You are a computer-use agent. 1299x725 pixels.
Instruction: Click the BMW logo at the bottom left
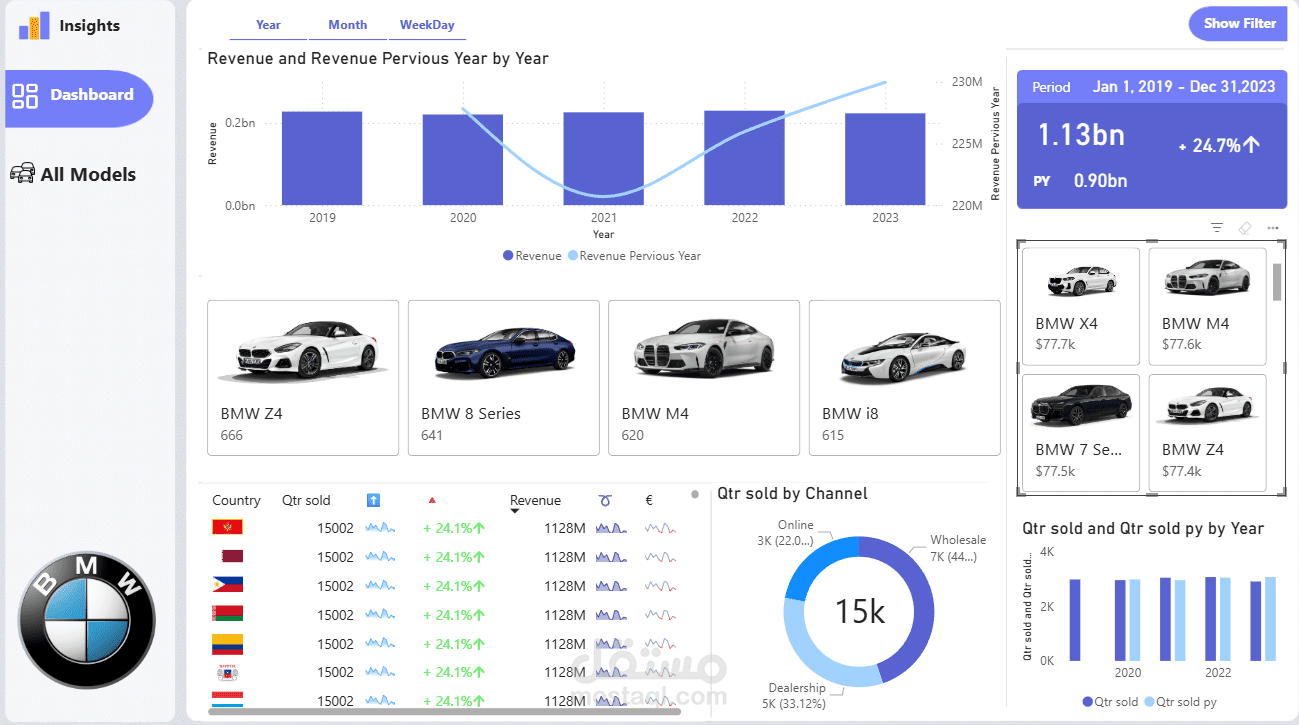[86, 620]
